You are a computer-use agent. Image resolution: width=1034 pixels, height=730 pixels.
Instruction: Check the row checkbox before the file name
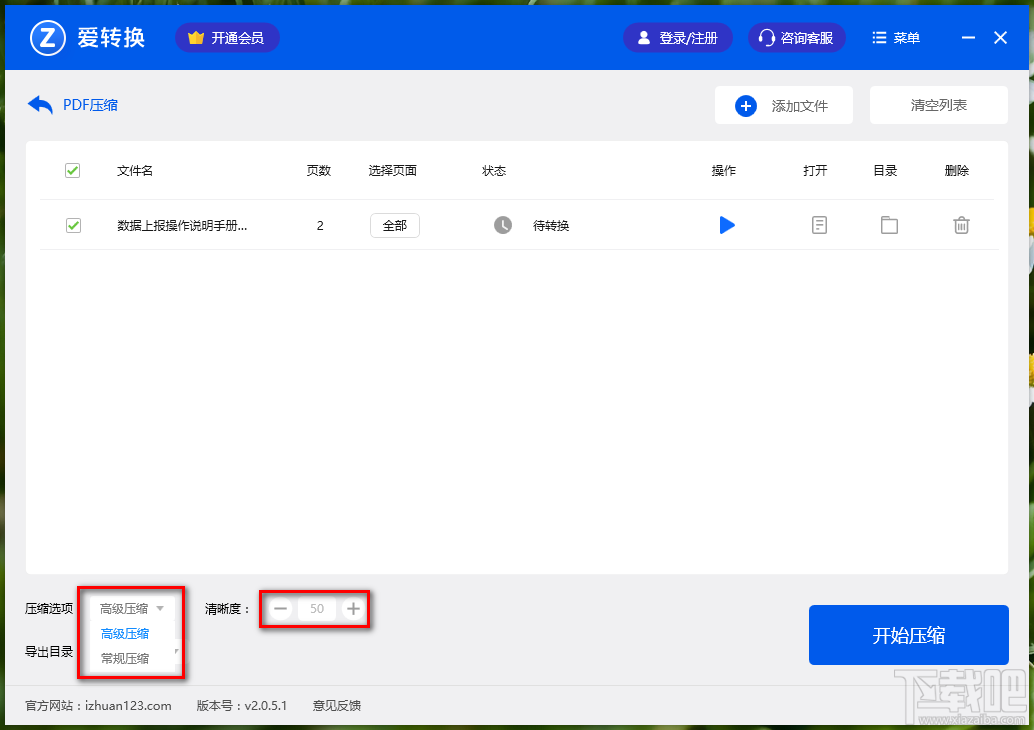pyautogui.click(x=72, y=225)
